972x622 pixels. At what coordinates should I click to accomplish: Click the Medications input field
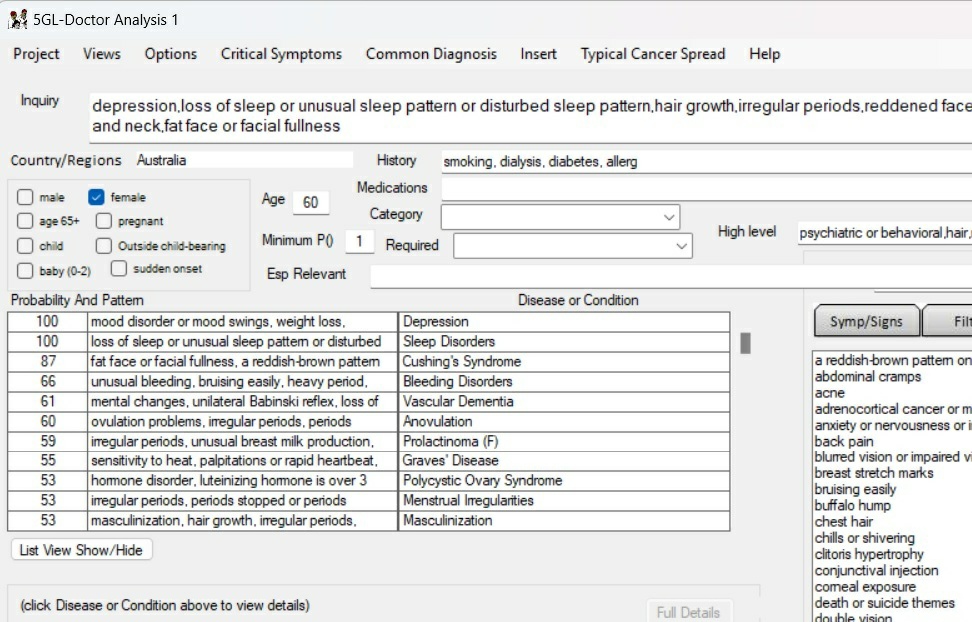(x=705, y=188)
